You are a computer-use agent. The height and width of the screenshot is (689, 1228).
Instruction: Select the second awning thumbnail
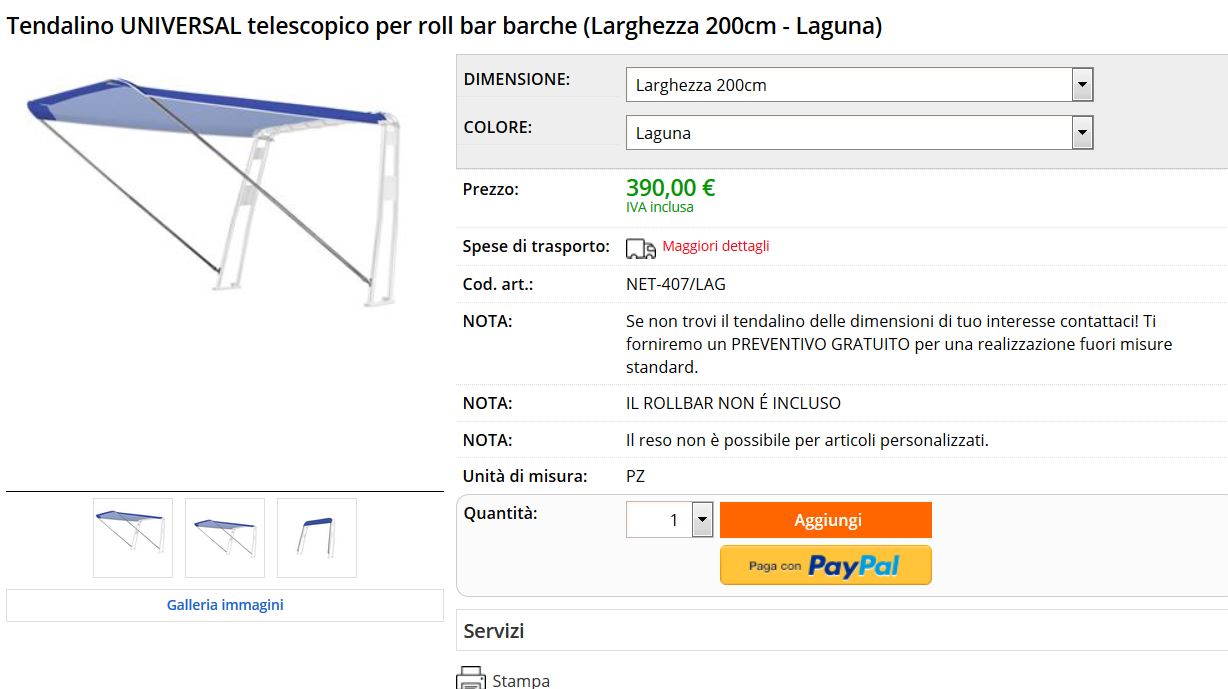tap(225, 538)
